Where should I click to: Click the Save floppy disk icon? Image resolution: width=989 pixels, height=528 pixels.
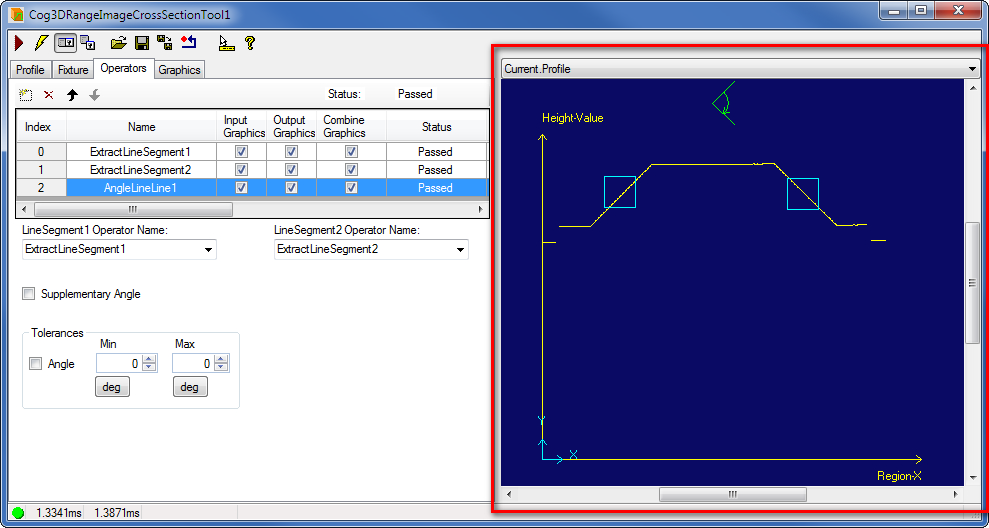[x=141, y=43]
